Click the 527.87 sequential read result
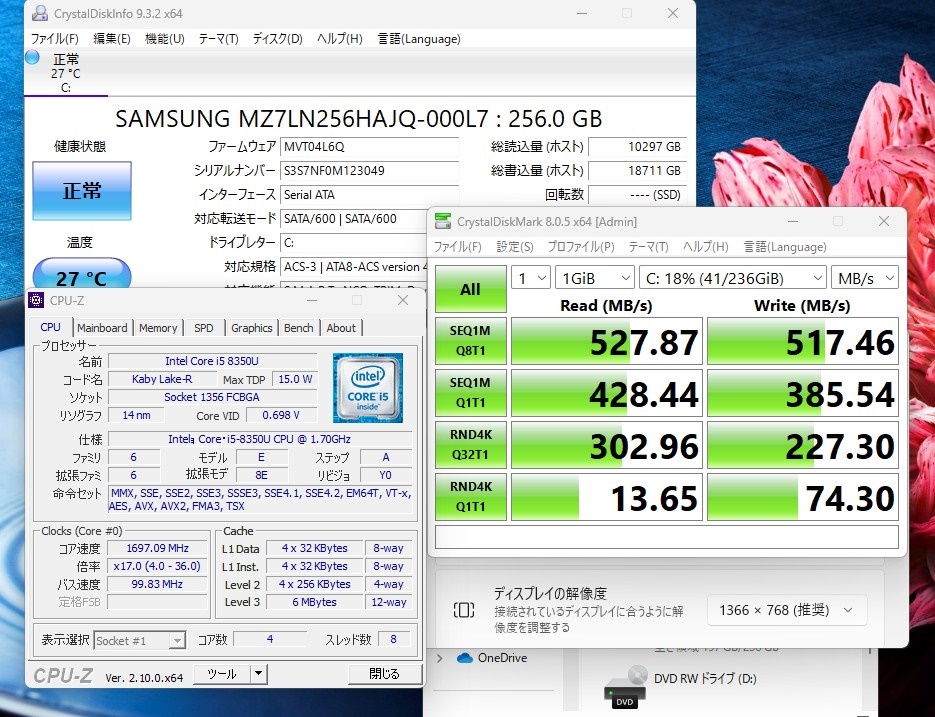Viewport: 935px width, 717px height. (x=606, y=341)
